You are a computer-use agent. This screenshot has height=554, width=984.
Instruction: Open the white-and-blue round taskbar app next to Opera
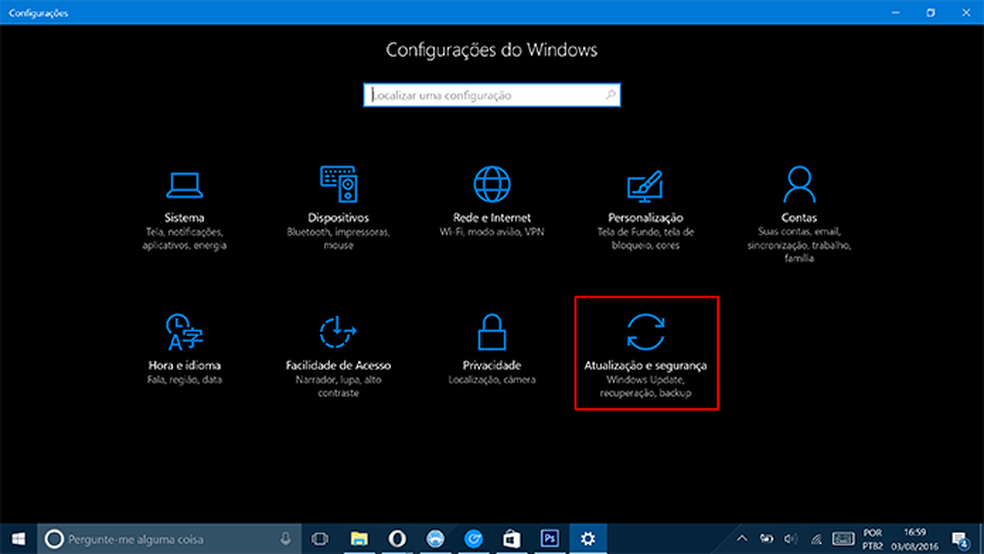click(435, 539)
